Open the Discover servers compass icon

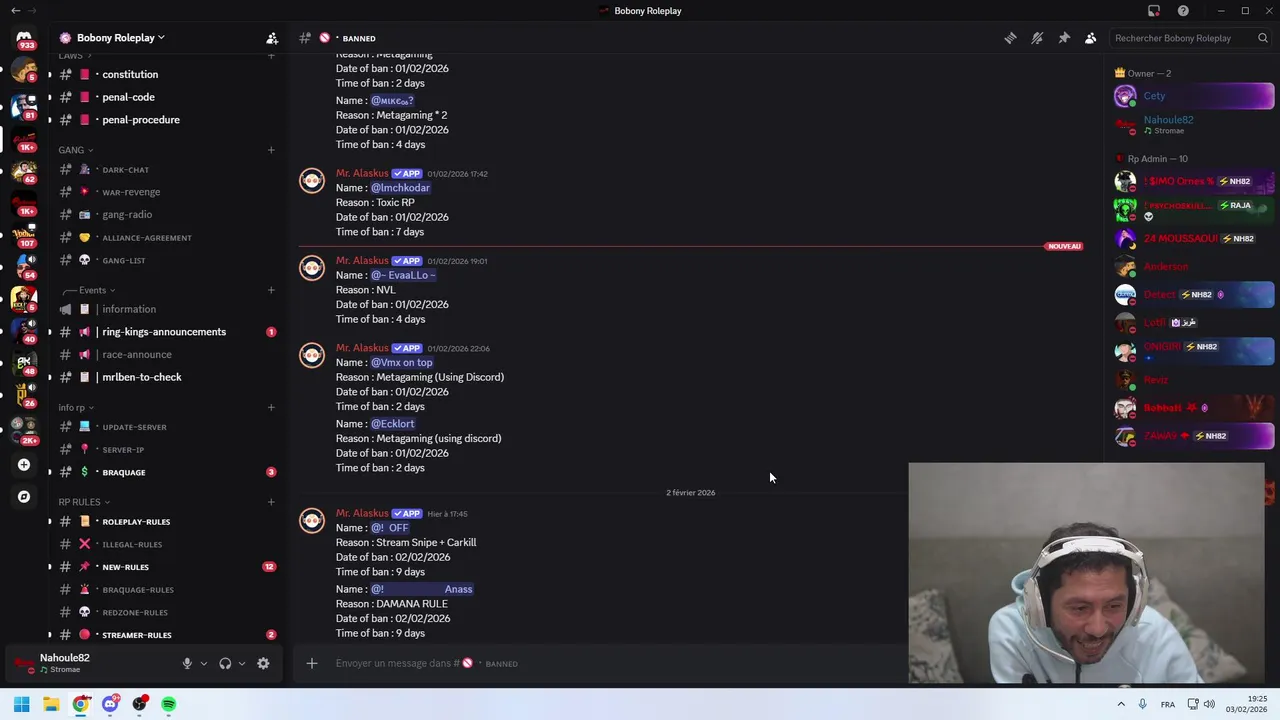tap(24, 497)
